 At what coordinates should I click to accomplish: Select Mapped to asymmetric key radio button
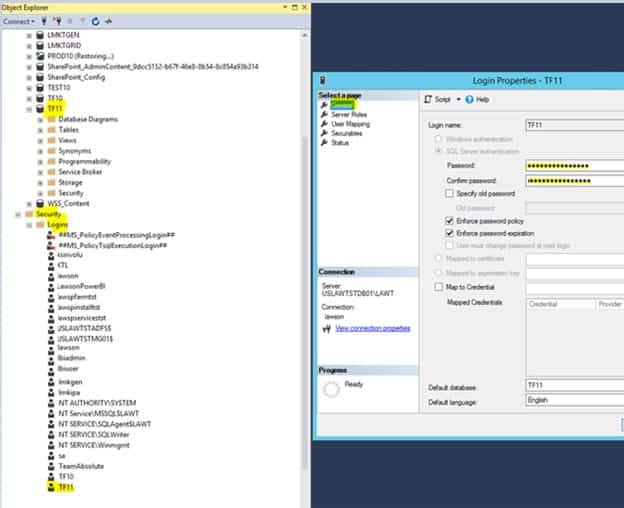[x=438, y=273]
